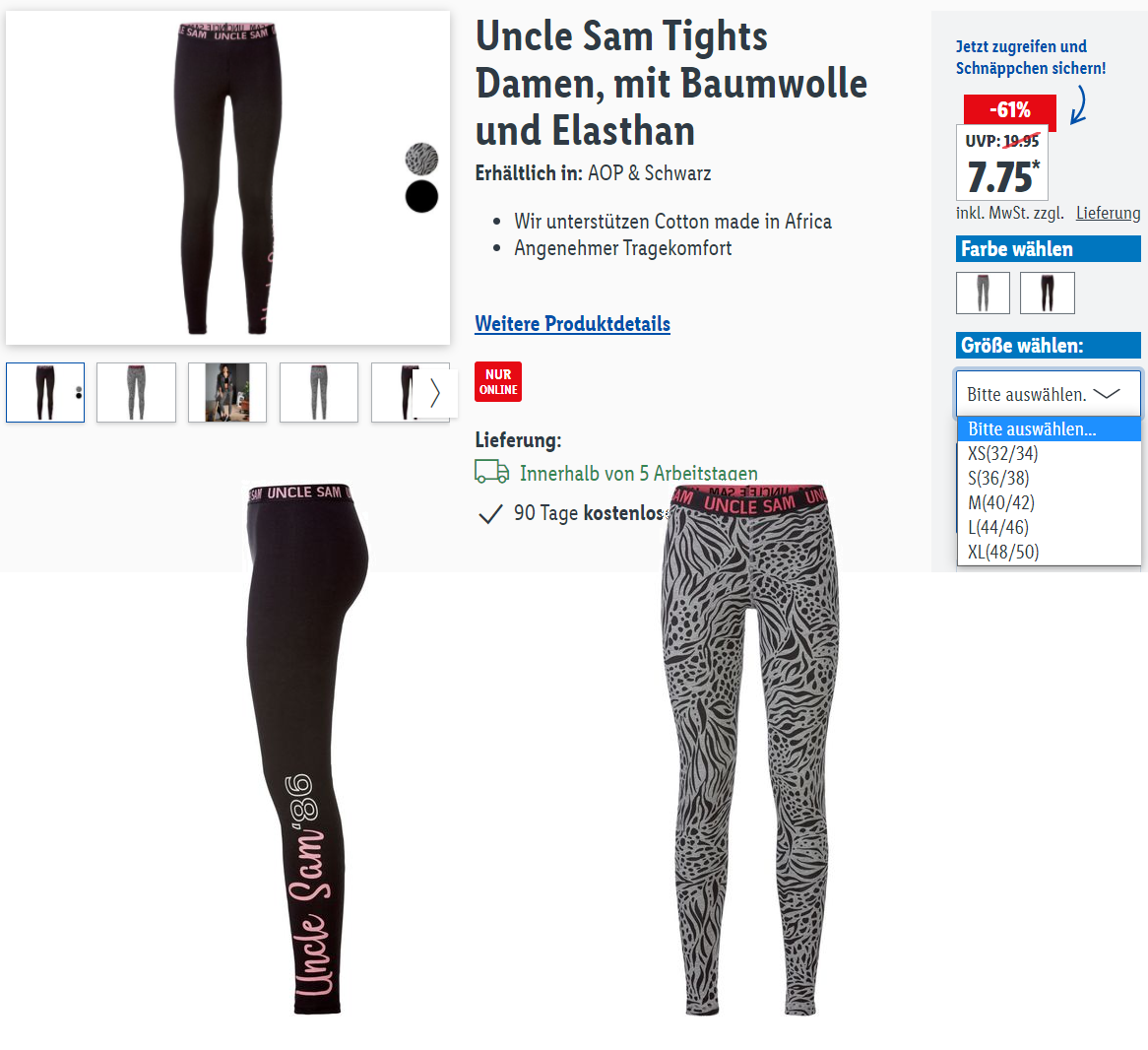1148x1050 pixels.
Task: Open the Weitere Produktdetails link
Action: coord(573,324)
